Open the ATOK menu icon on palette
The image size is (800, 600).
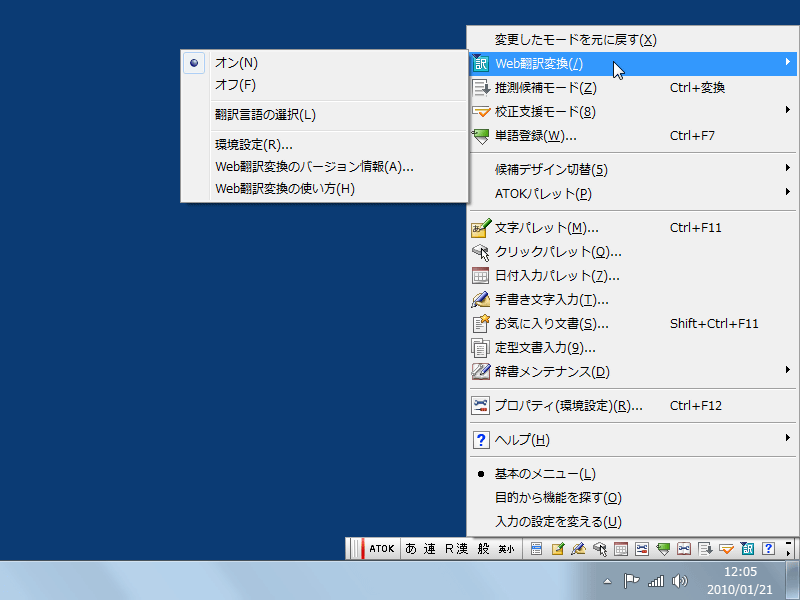coord(536,549)
